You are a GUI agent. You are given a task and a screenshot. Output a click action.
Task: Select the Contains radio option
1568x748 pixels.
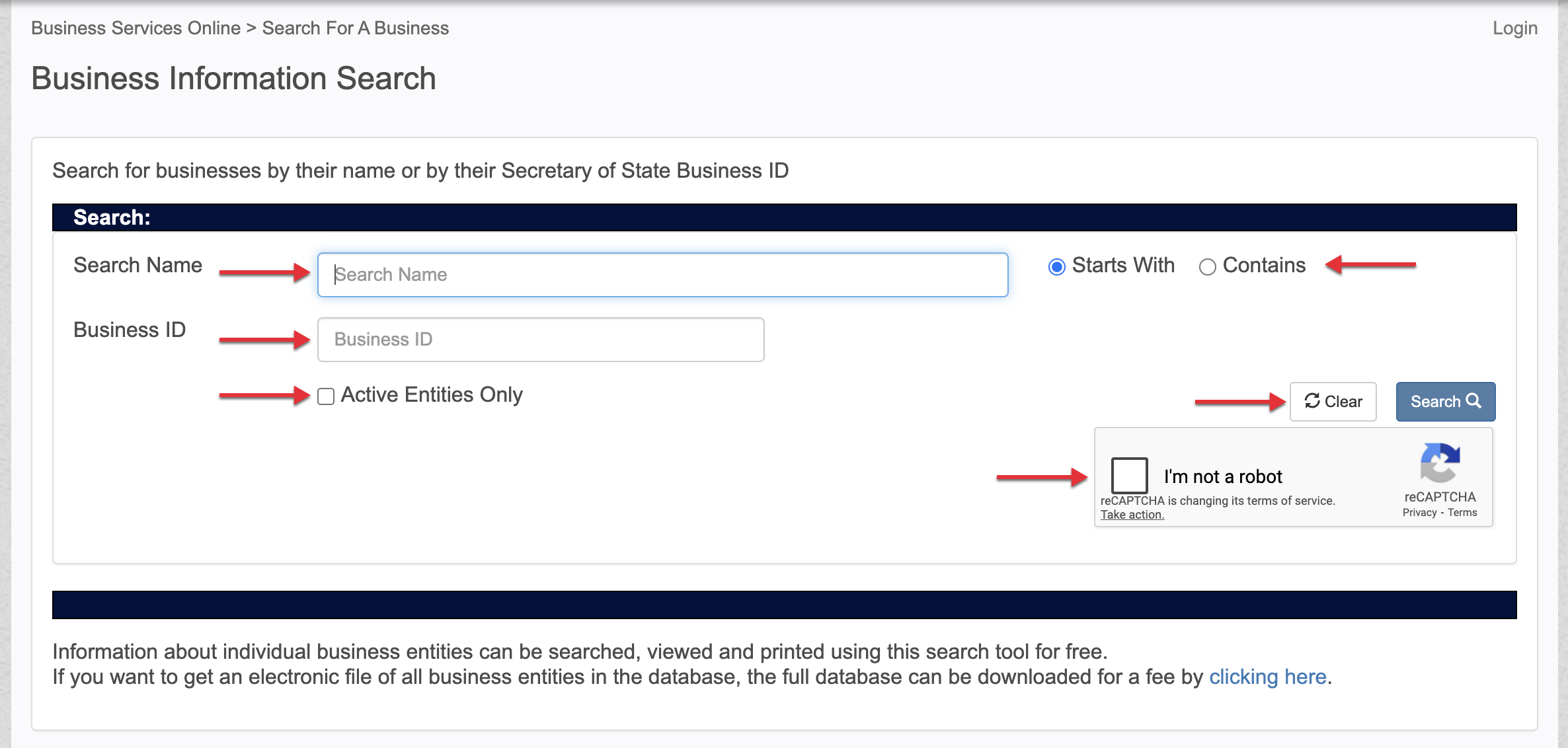(x=1207, y=266)
